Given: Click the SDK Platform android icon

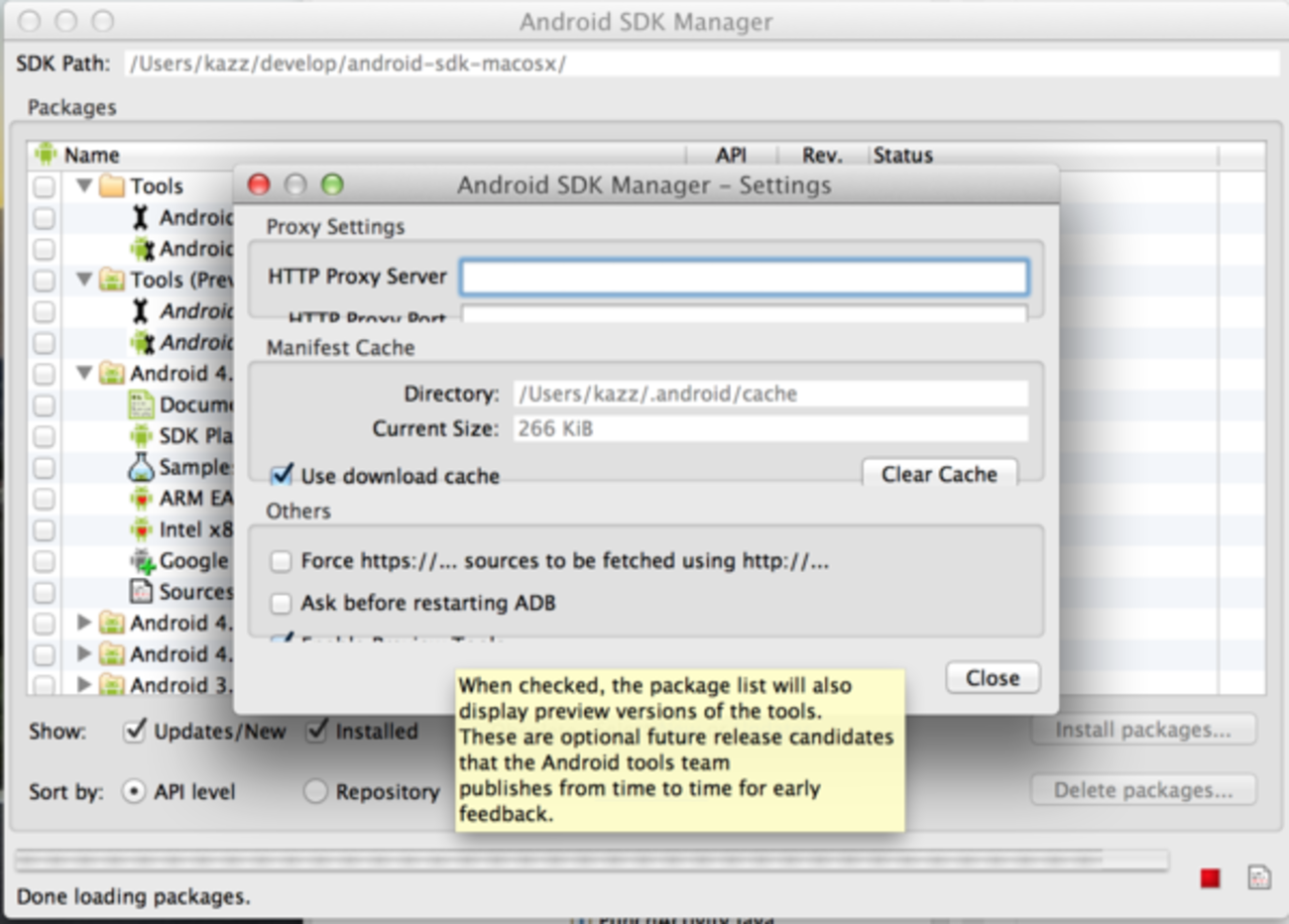Looking at the screenshot, I should 142,436.
